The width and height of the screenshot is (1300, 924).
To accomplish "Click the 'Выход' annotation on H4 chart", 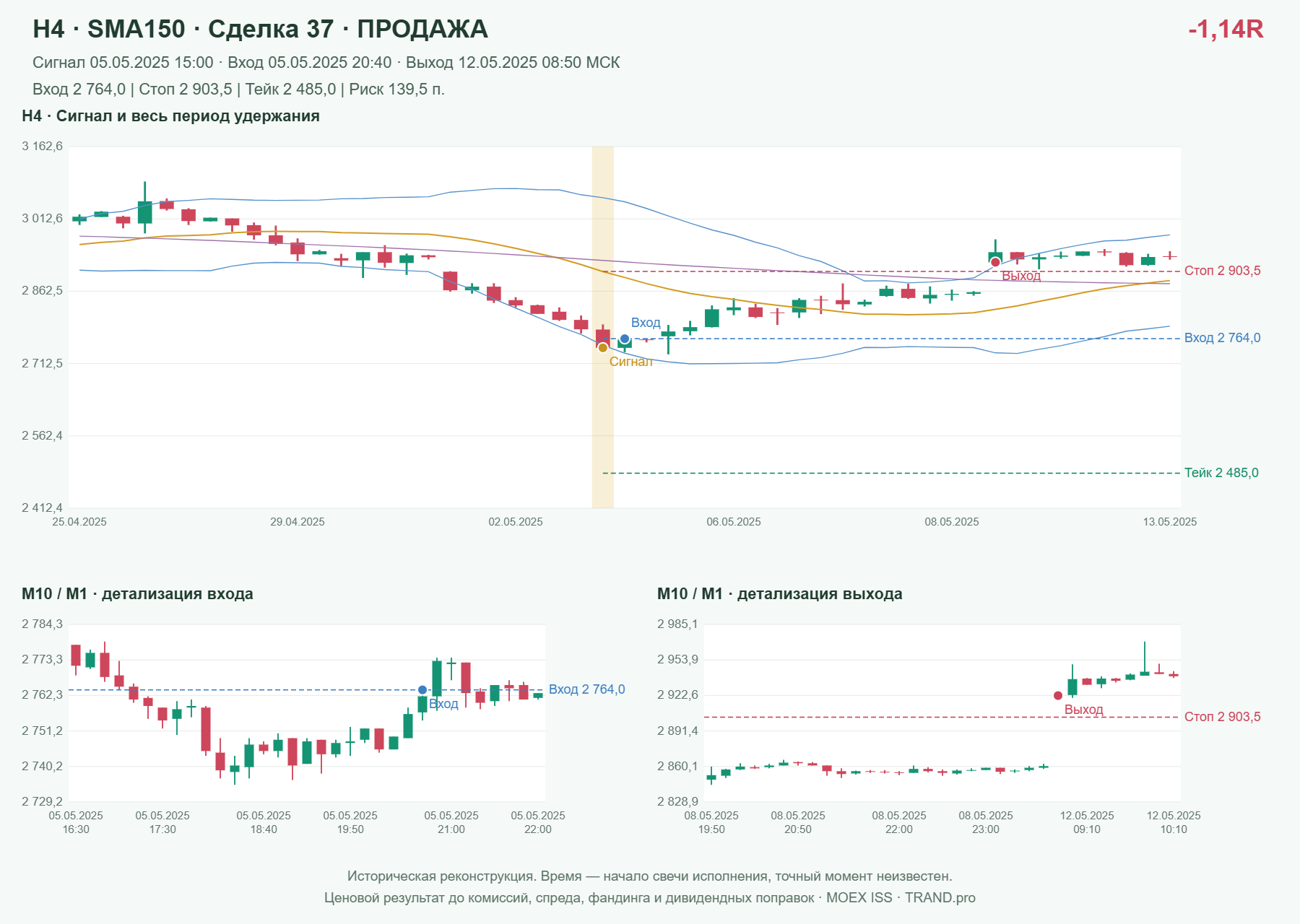I will 1021,276.
